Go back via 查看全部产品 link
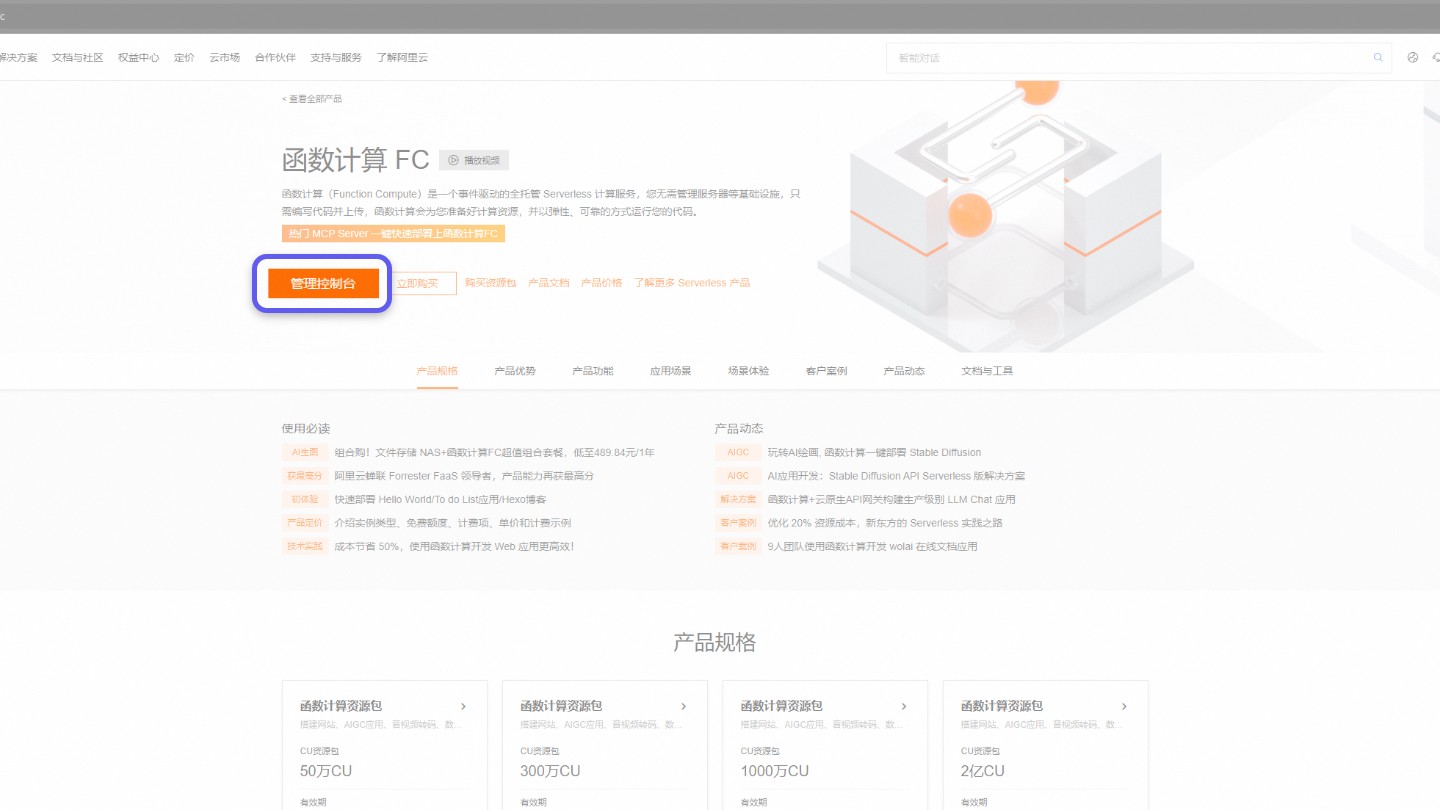The image size is (1440, 810). coord(312,99)
